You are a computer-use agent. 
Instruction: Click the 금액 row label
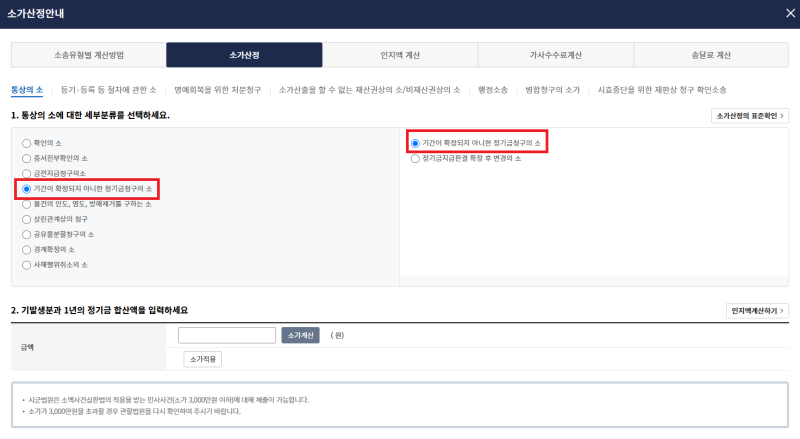28,347
